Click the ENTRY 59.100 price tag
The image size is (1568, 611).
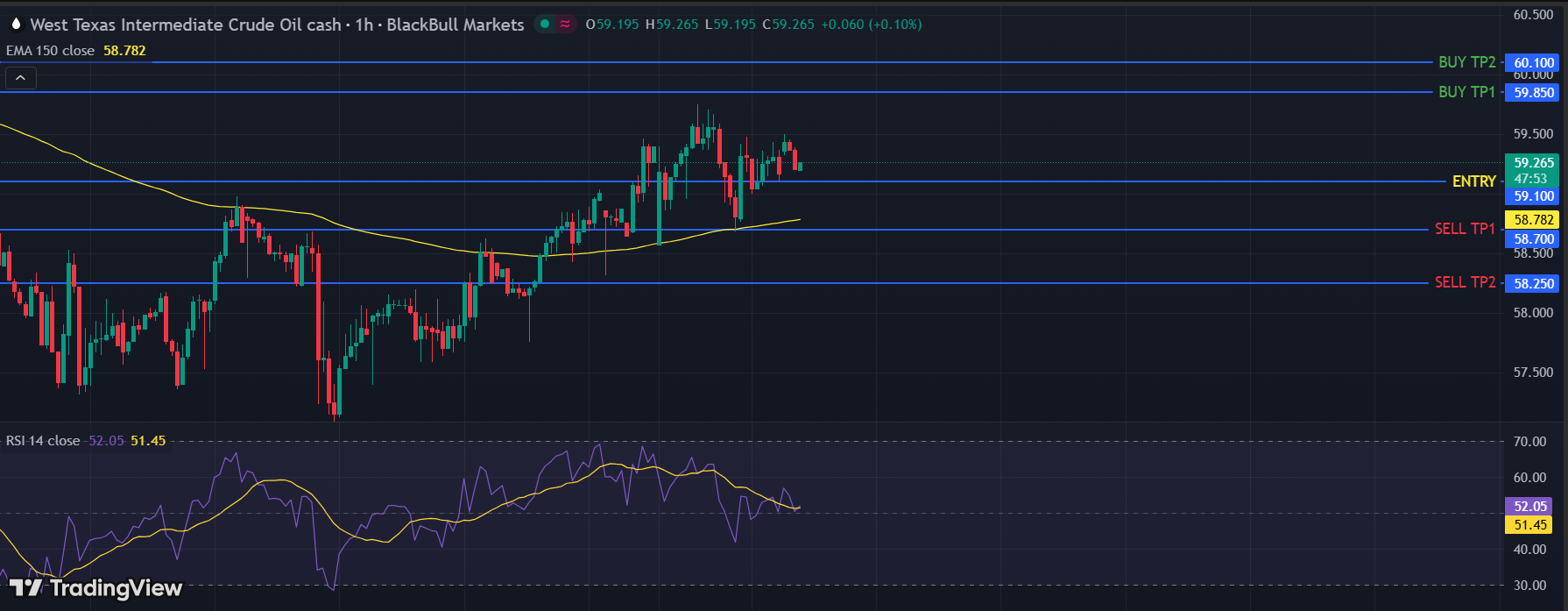1533,196
